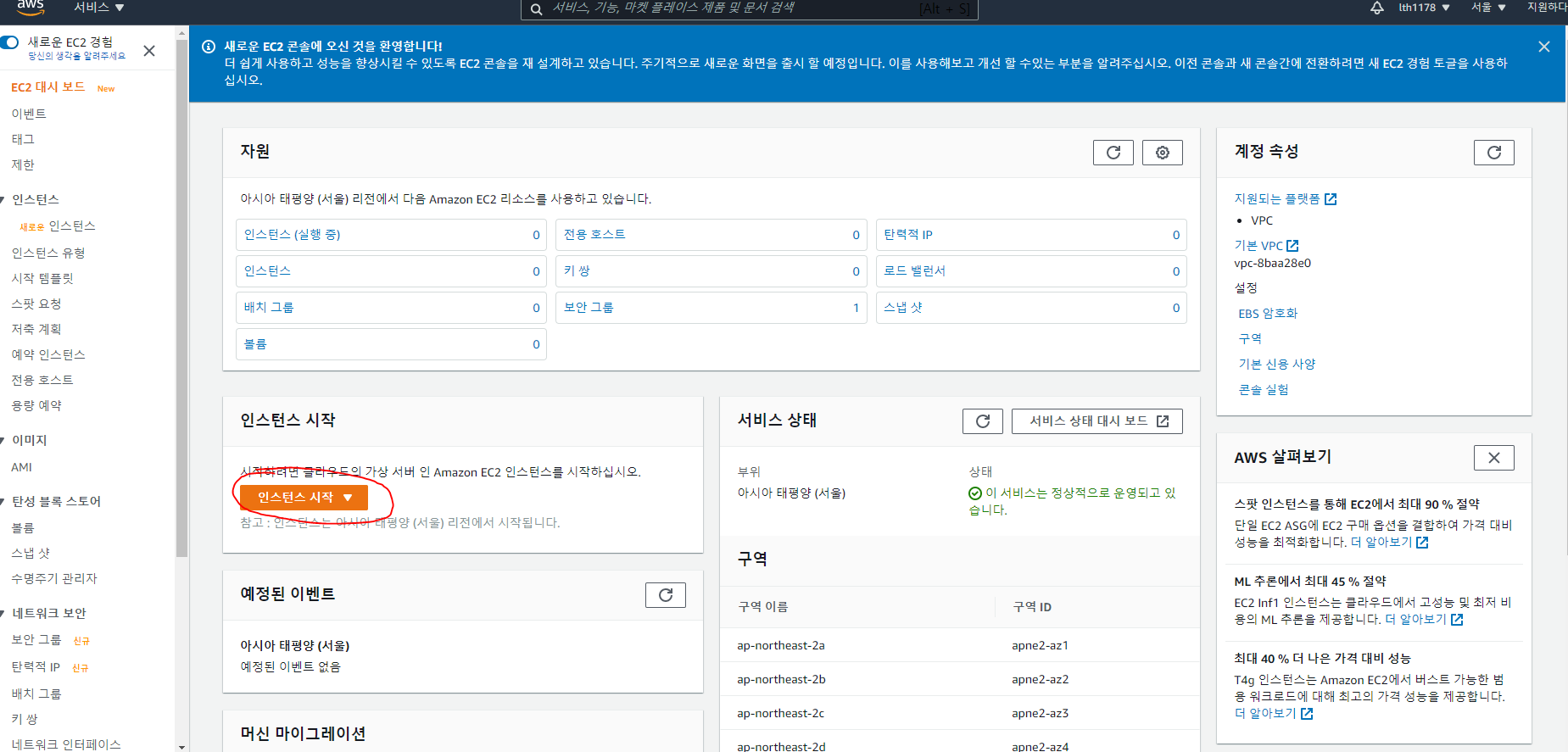Open 더 알아보기 for T4g instances

click(1274, 714)
